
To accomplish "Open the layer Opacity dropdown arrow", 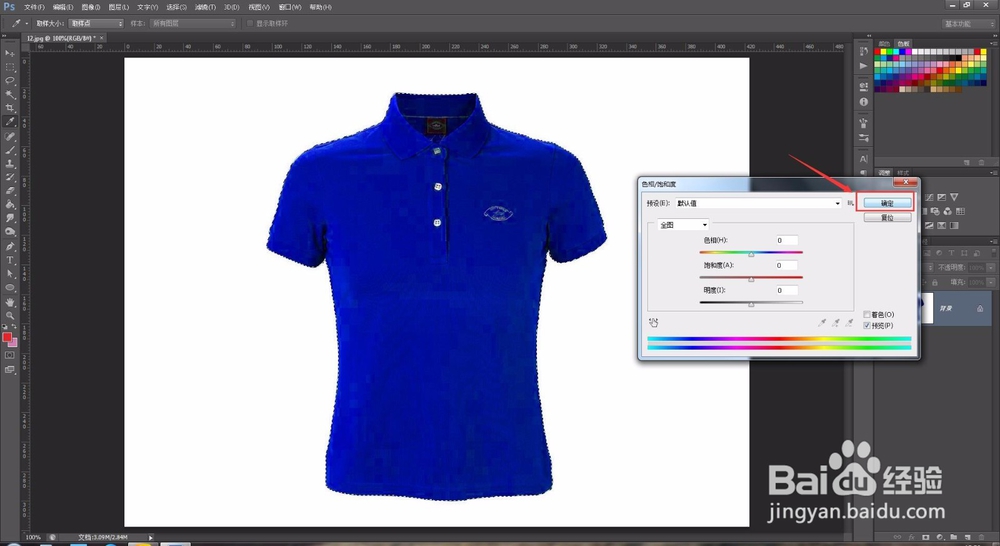I will point(991,268).
